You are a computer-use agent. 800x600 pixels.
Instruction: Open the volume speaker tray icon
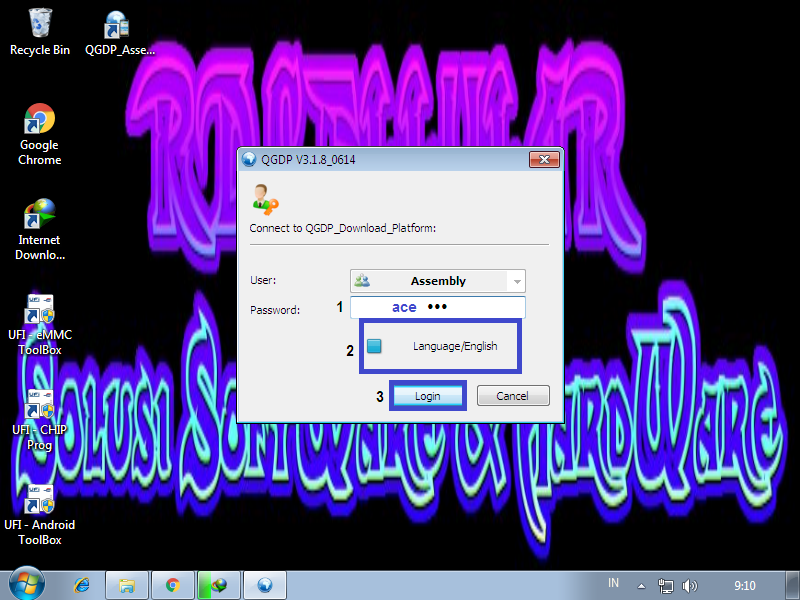click(689, 586)
